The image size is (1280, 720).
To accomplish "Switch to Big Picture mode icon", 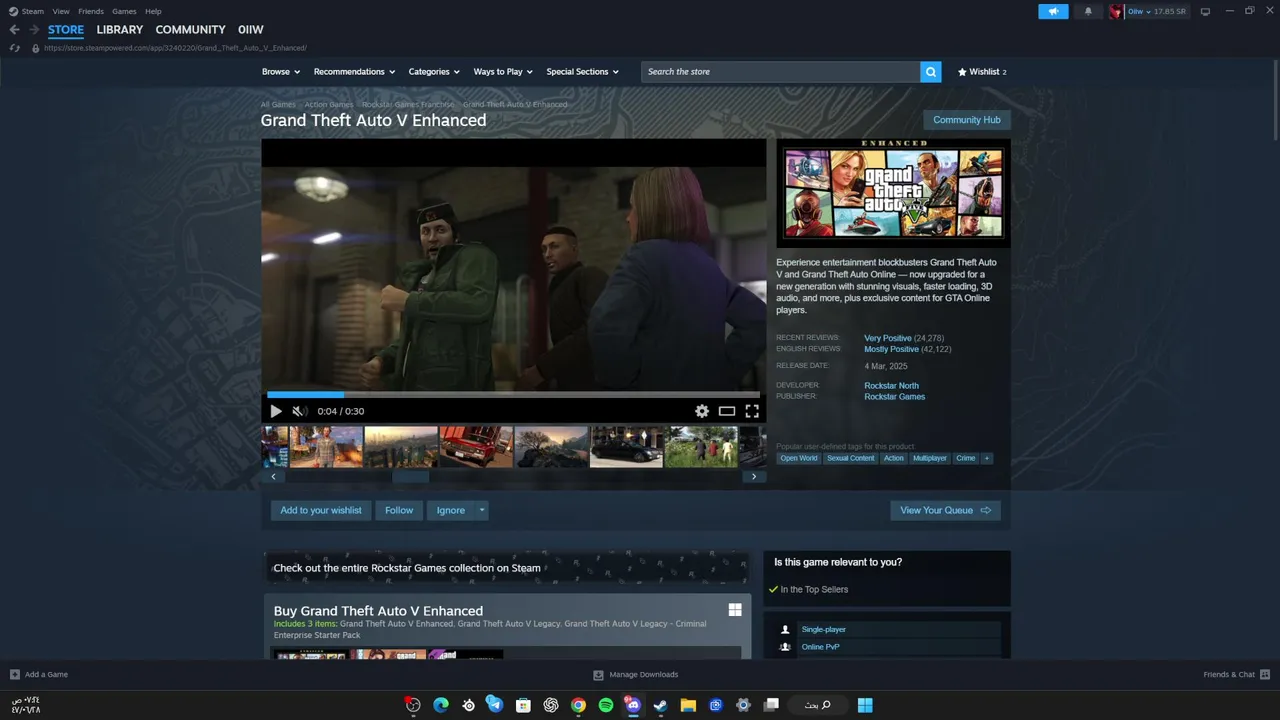I will (x=1205, y=11).
